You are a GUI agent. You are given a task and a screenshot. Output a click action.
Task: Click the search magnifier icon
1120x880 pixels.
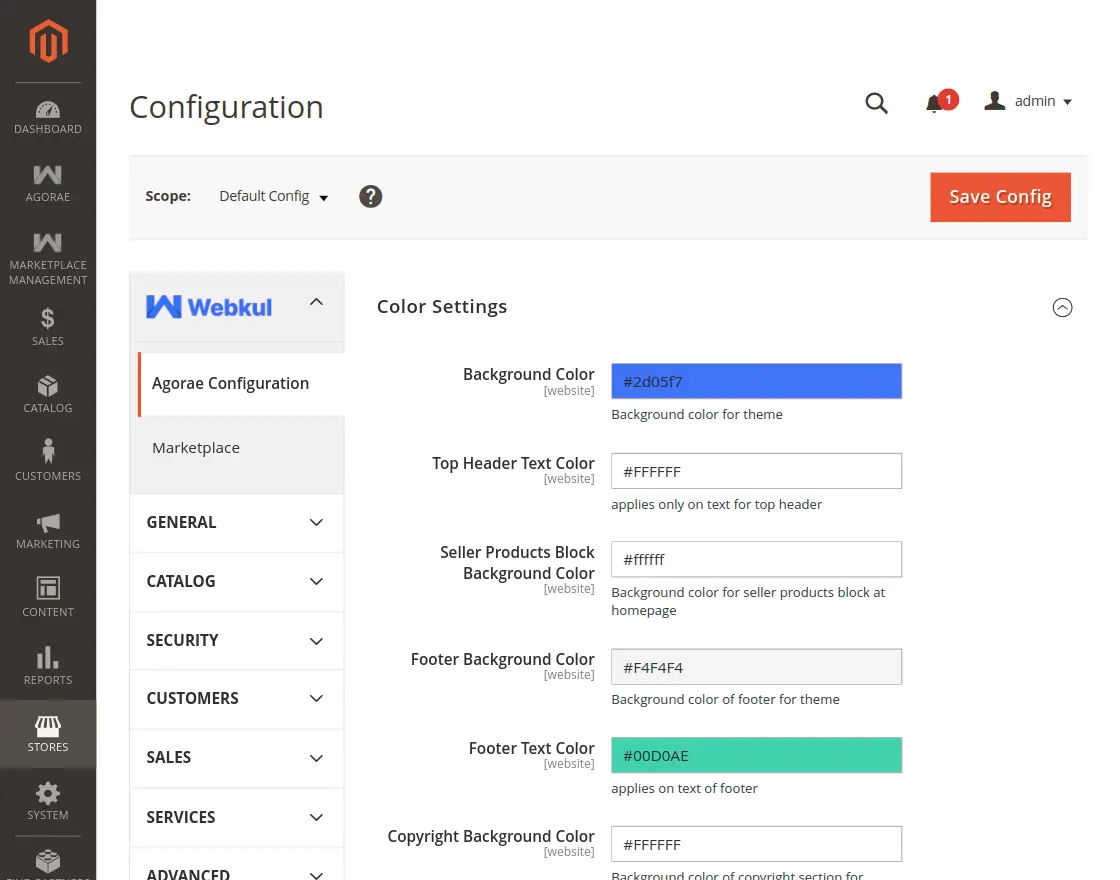(876, 103)
